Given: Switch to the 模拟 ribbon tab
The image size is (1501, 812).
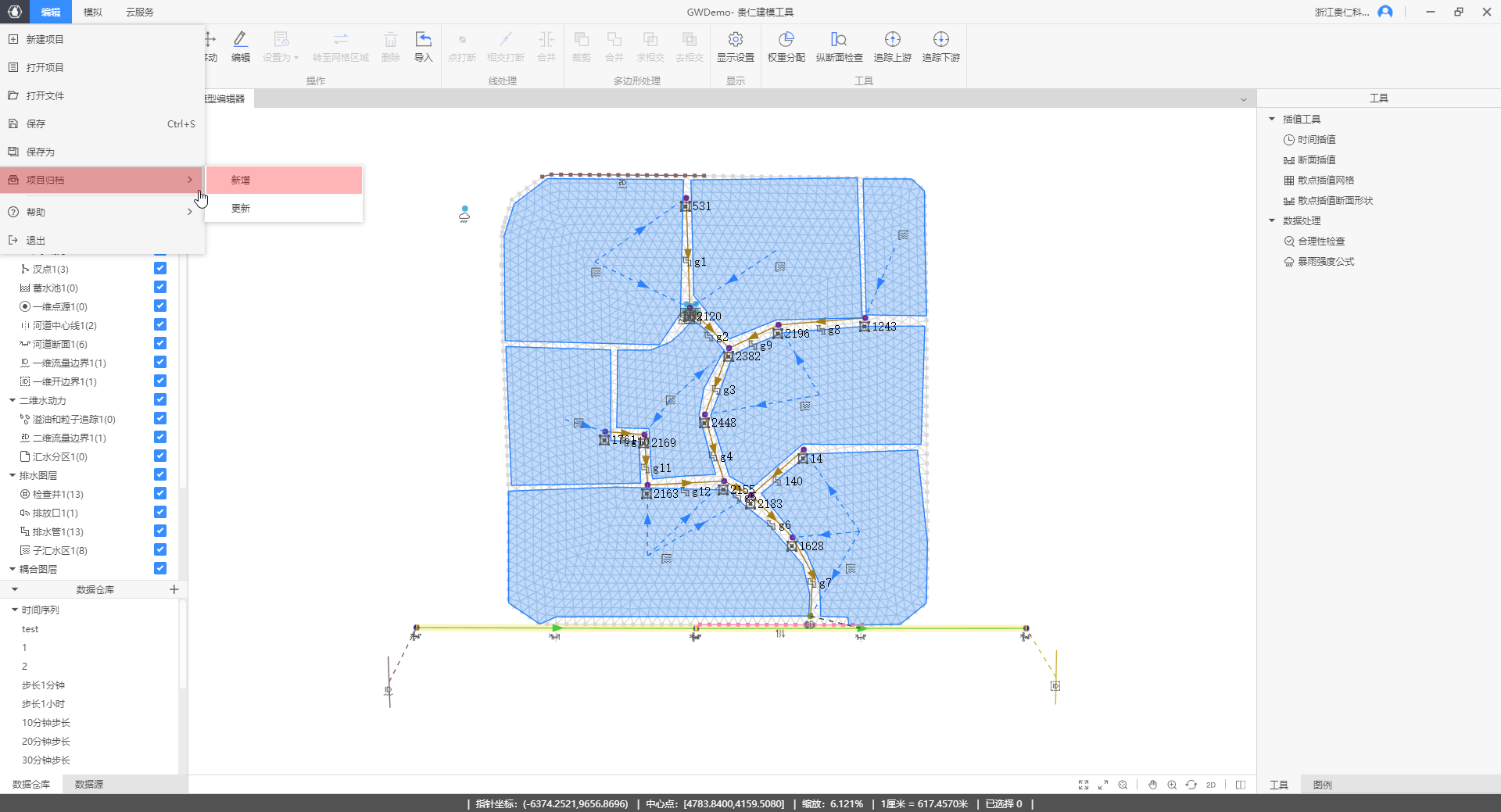Looking at the screenshot, I should 92,12.
